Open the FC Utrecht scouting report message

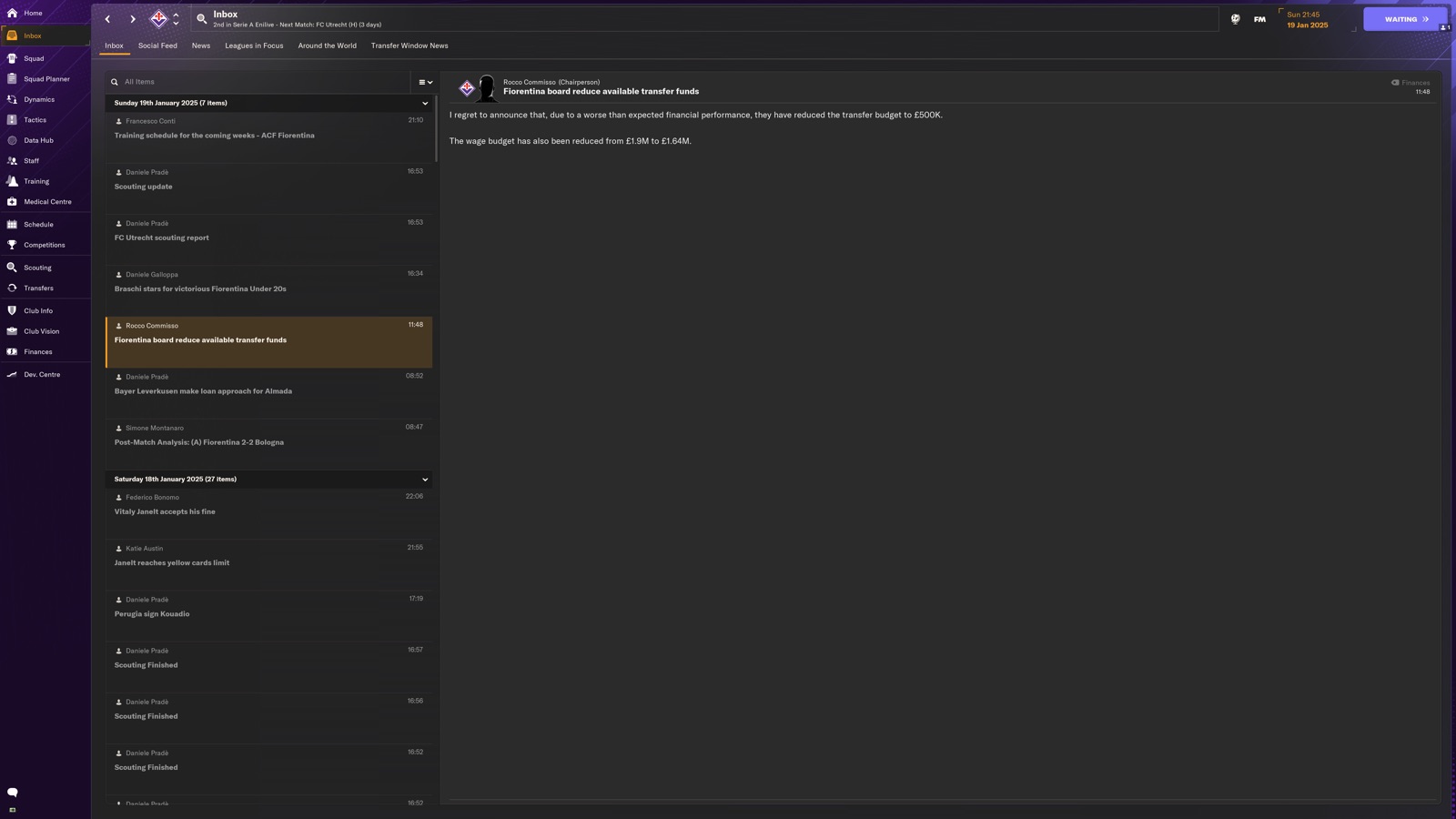point(268,239)
